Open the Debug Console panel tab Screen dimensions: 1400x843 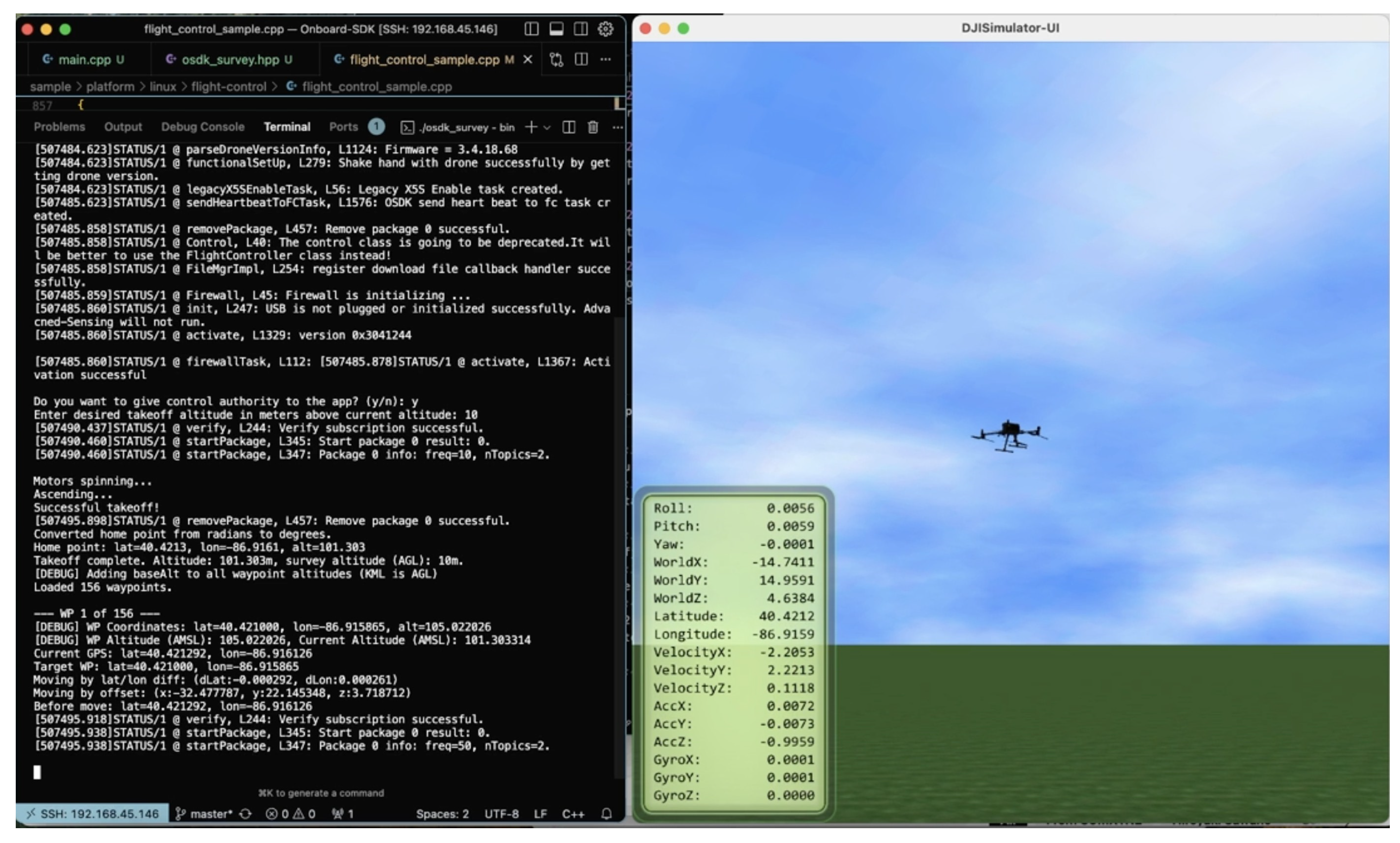[x=202, y=127]
